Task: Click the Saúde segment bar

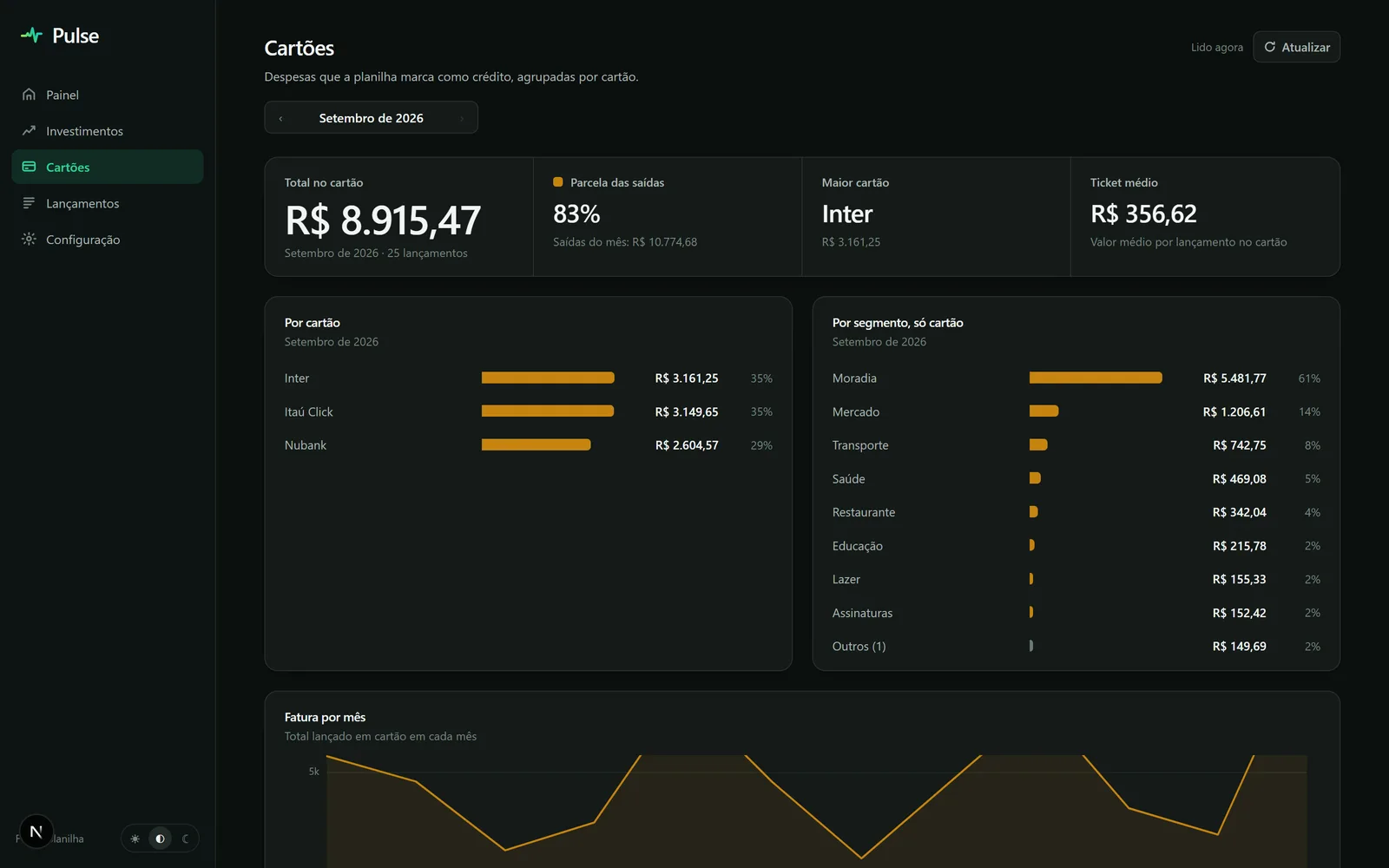Action: (1035, 478)
